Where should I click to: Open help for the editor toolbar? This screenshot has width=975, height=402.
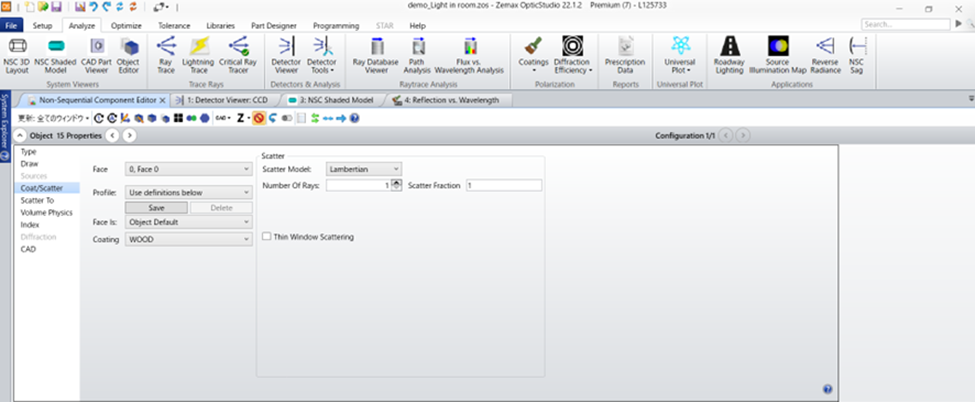(354, 118)
